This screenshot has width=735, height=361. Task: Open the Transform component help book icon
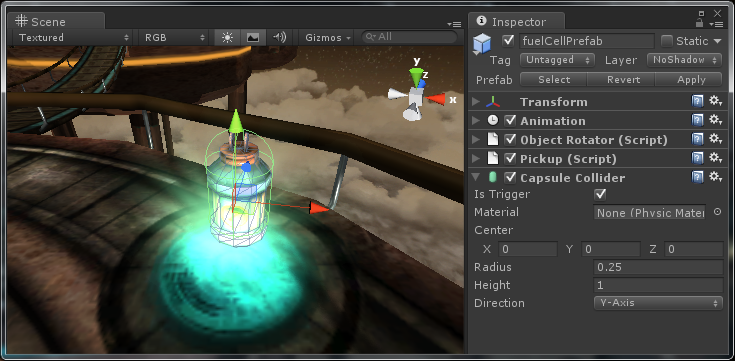(x=698, y=102)
